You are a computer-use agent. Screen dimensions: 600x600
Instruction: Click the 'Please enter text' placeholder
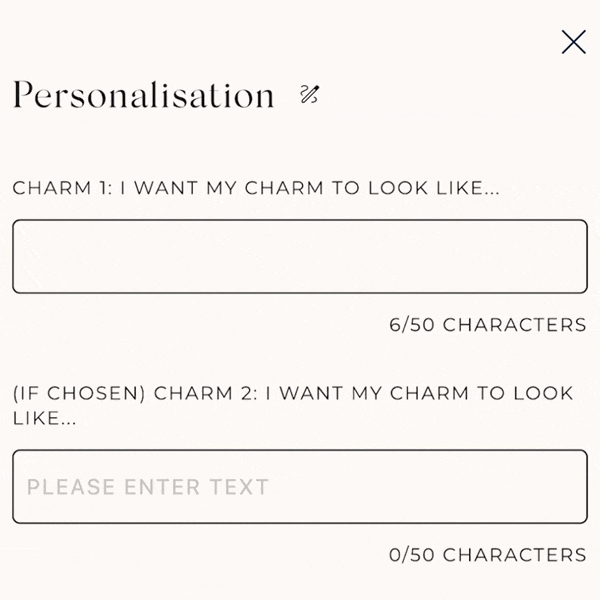click(x=148, y=487)
